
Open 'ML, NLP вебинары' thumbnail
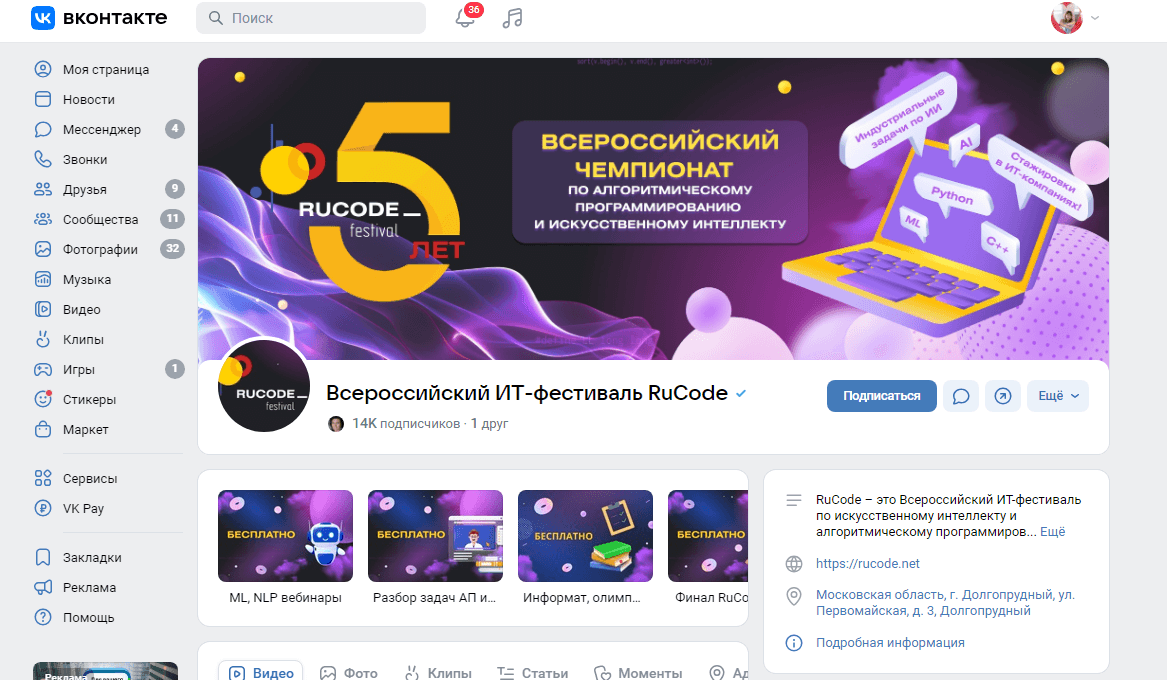[285, 536]
